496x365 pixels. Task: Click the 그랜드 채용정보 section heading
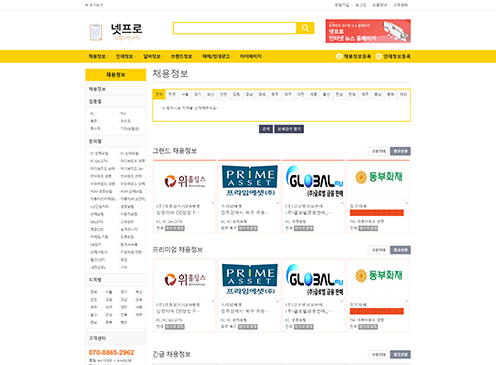(175, 151)
